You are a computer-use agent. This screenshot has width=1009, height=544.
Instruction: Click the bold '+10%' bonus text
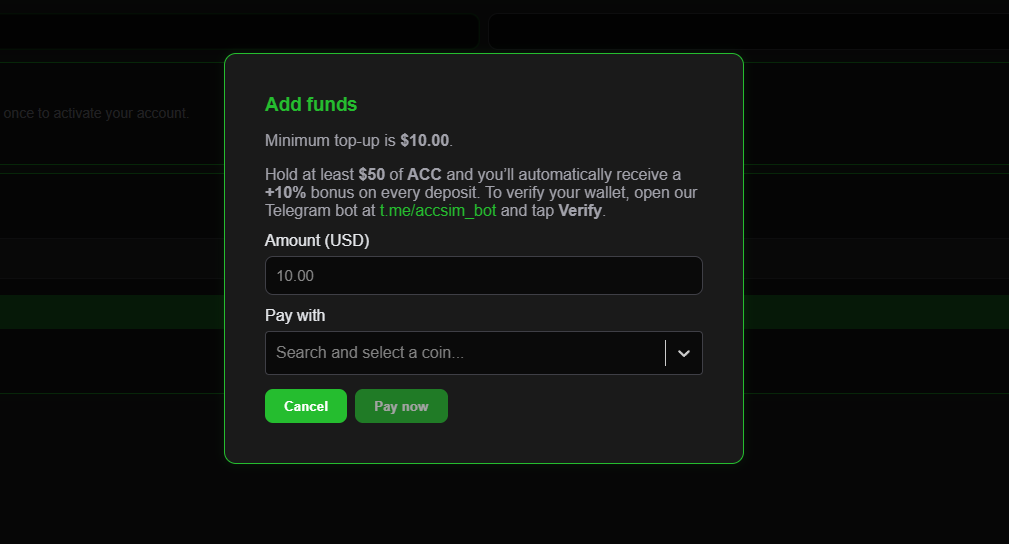click(285, 192)
